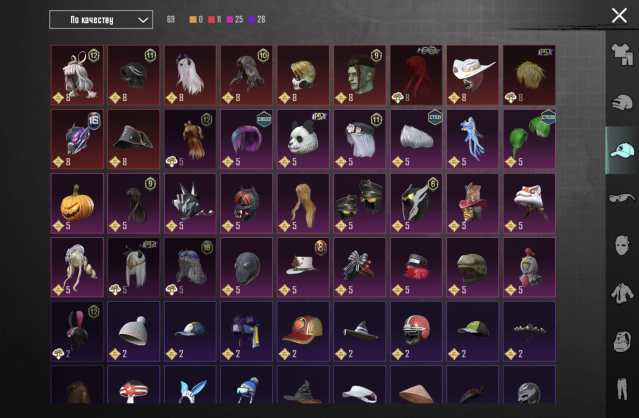Viewport: 639px width, 418px height.
Task: Click the dropdown chevron arrow
Action: point(143,20)
